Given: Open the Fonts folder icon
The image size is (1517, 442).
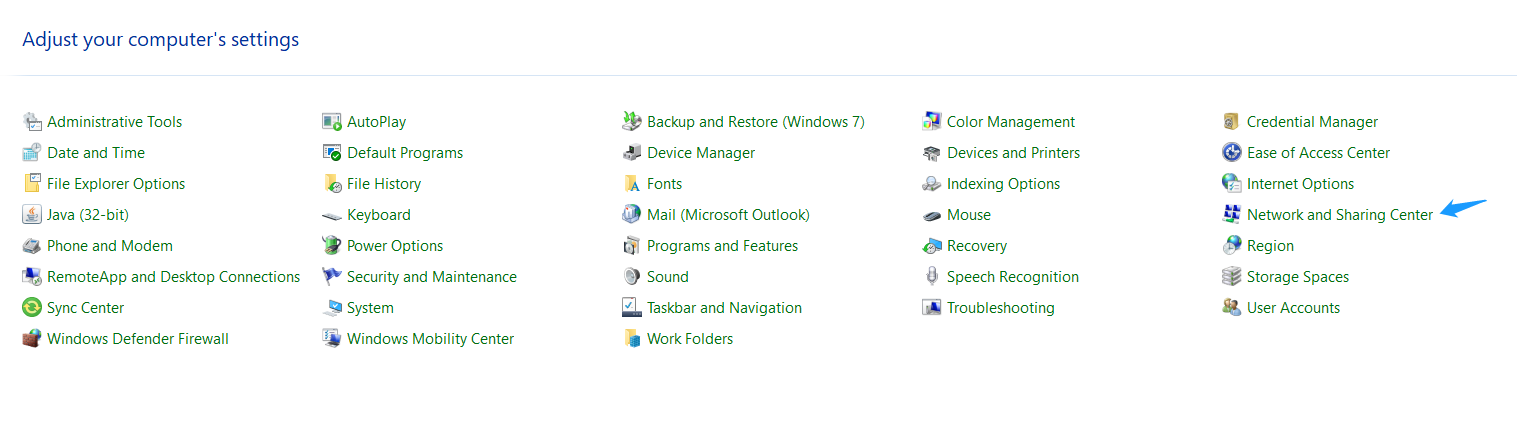Looking at the screenshot, I should (x=631, y=184).
